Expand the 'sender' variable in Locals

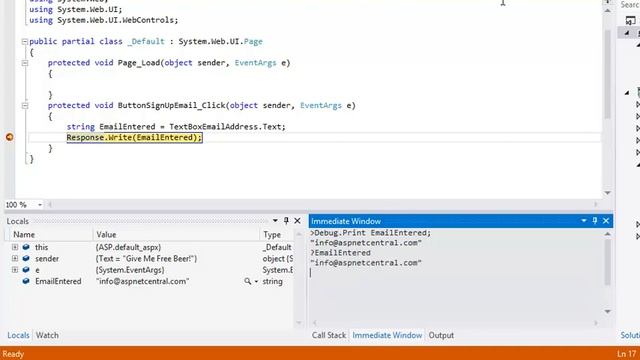[15, 258]
